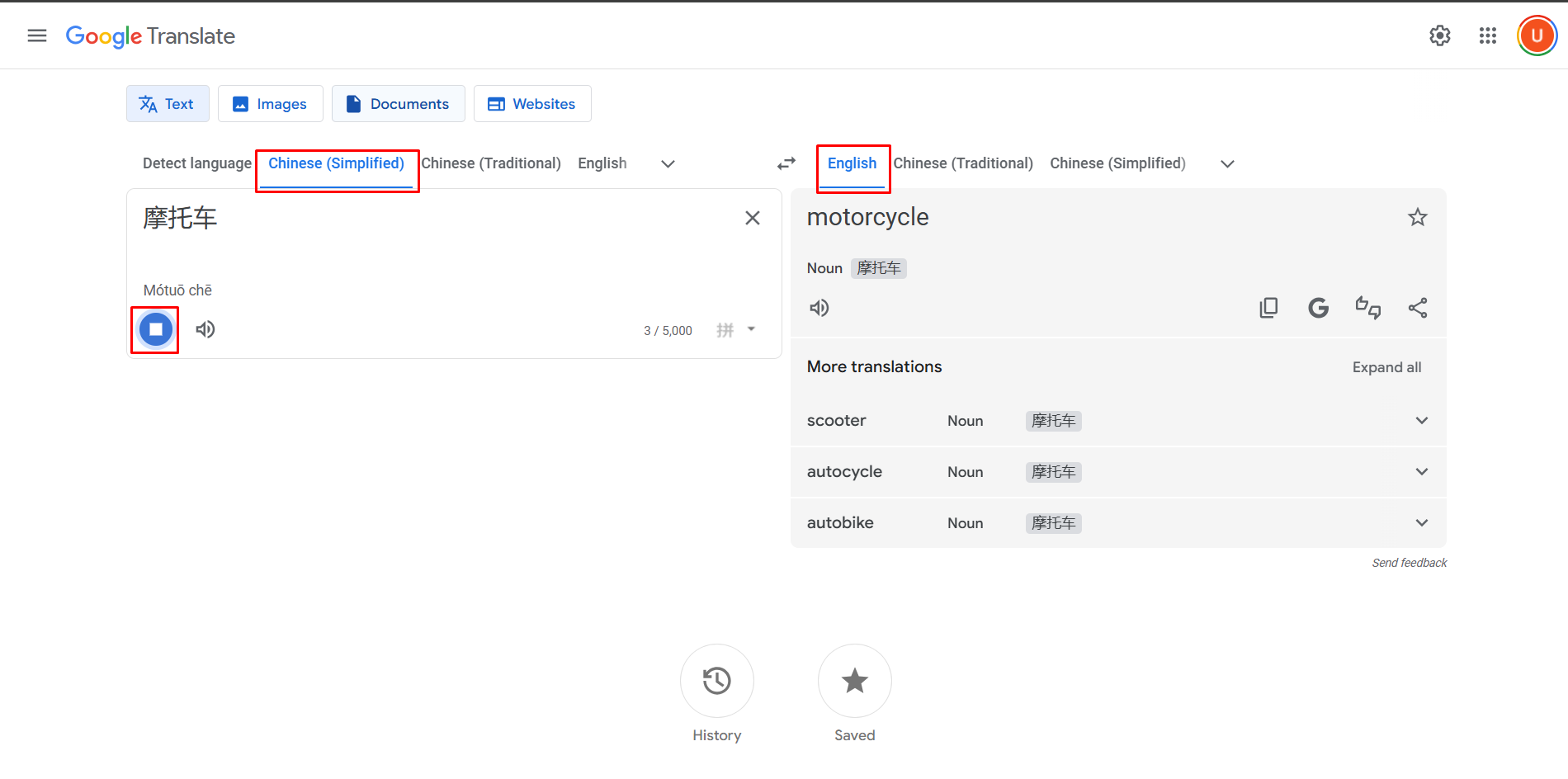The width and height of the screenshot is (1568, 779).
Task: Open the Send feedback link
Action: point(1409,562)
